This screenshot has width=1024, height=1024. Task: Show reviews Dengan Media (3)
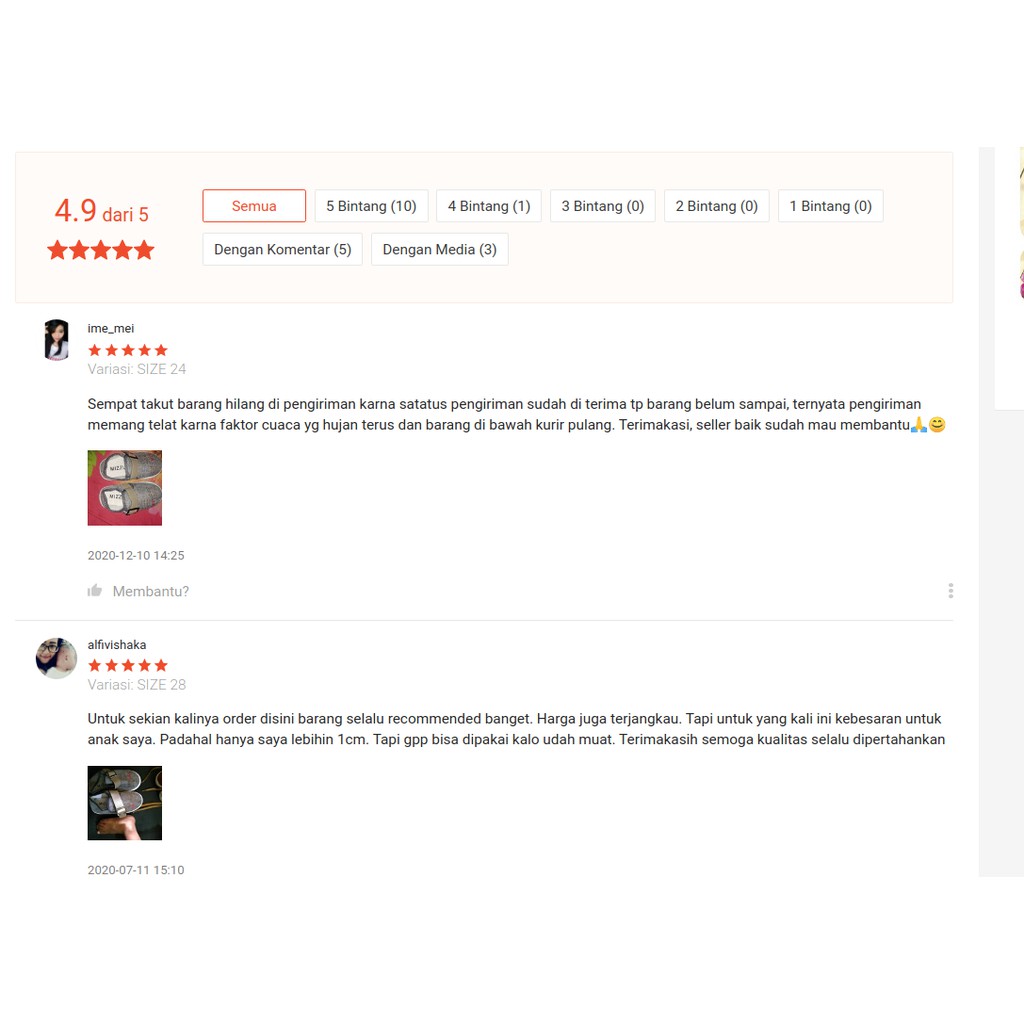point(440,249)
